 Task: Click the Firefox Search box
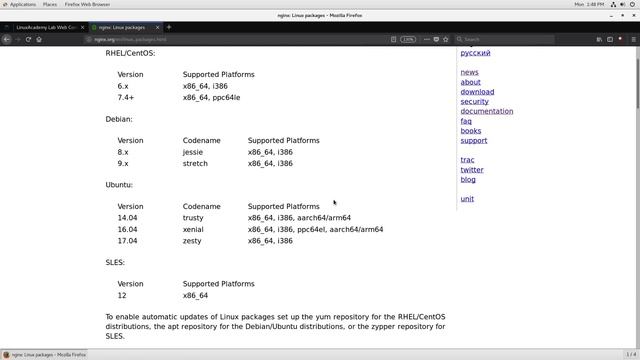[x=505, y=40]
